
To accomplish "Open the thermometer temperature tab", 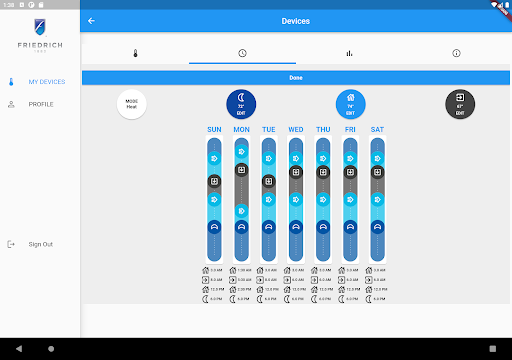I will tap(135, 53).
